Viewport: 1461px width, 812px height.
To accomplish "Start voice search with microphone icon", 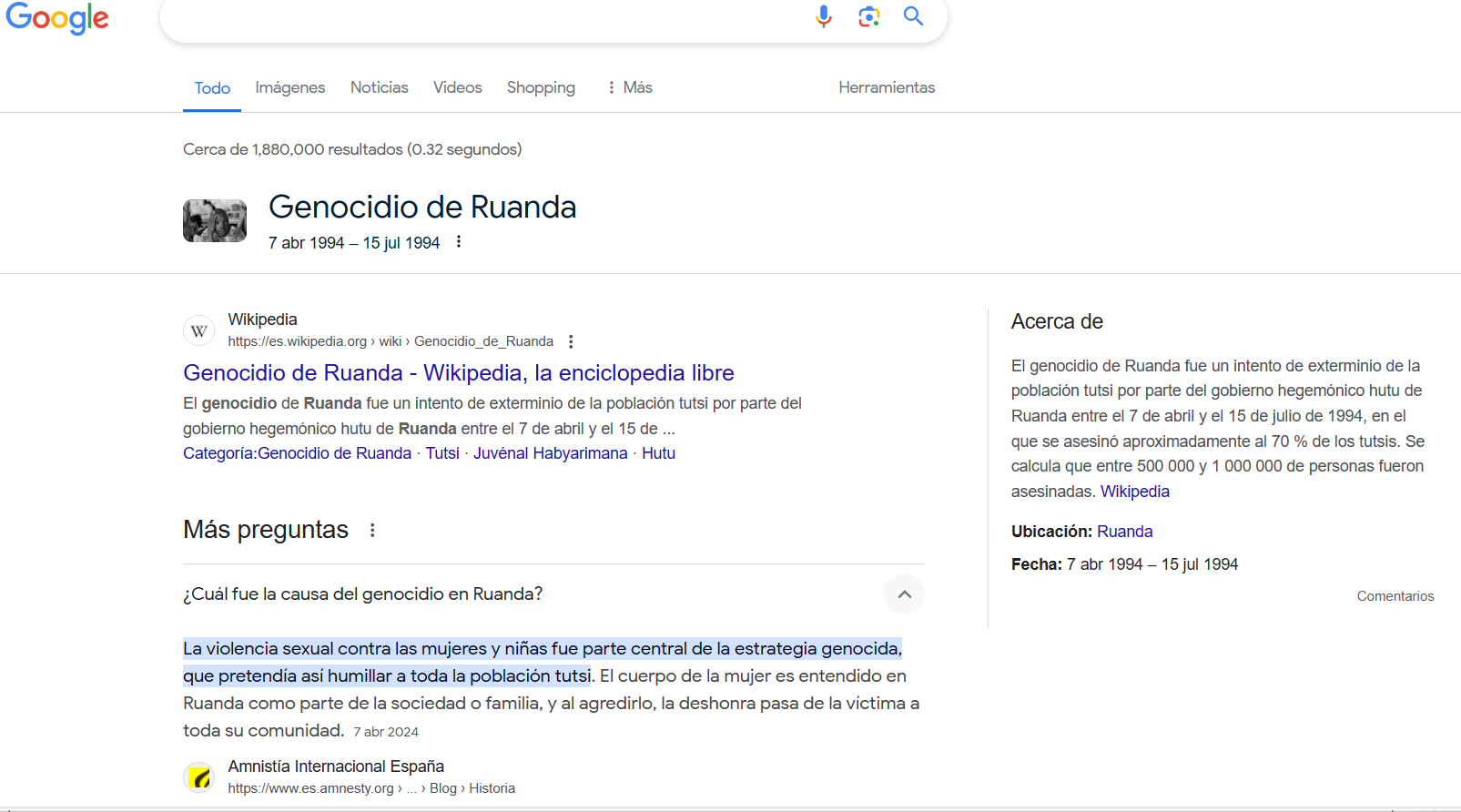I will (x=824, y=16).
